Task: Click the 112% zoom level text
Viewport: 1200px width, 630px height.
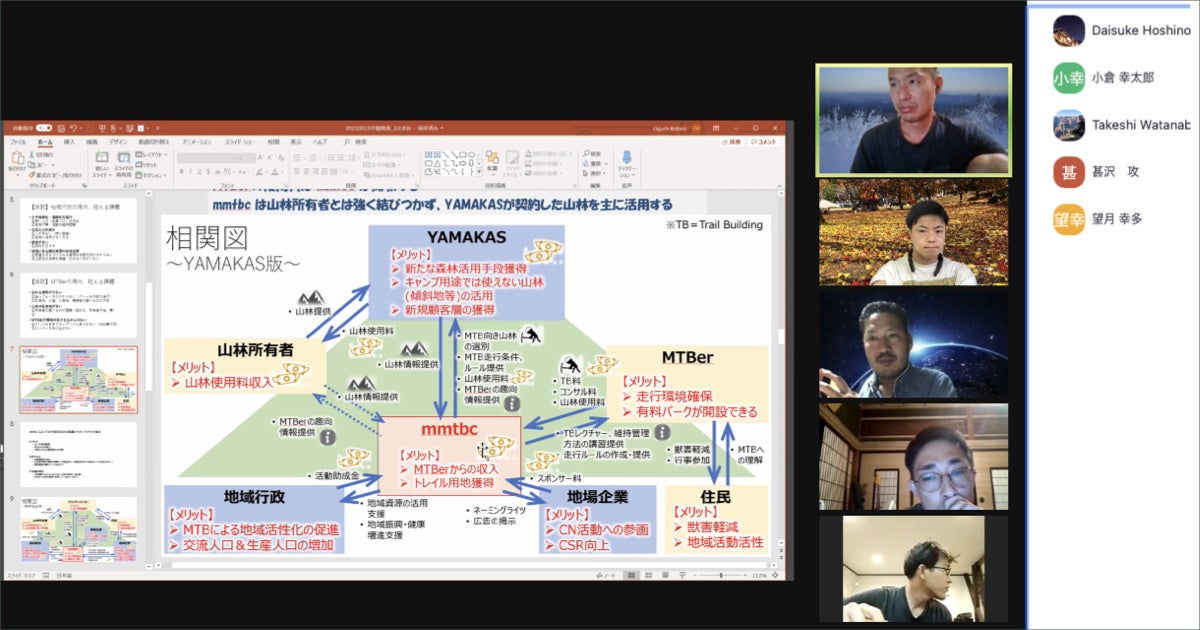Action: click(x=759, y=575)
